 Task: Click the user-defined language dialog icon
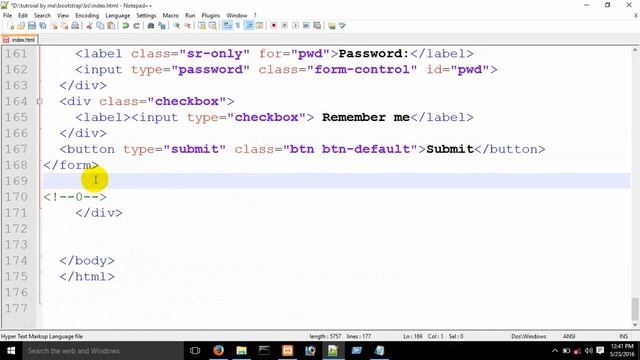pos(260,26)
